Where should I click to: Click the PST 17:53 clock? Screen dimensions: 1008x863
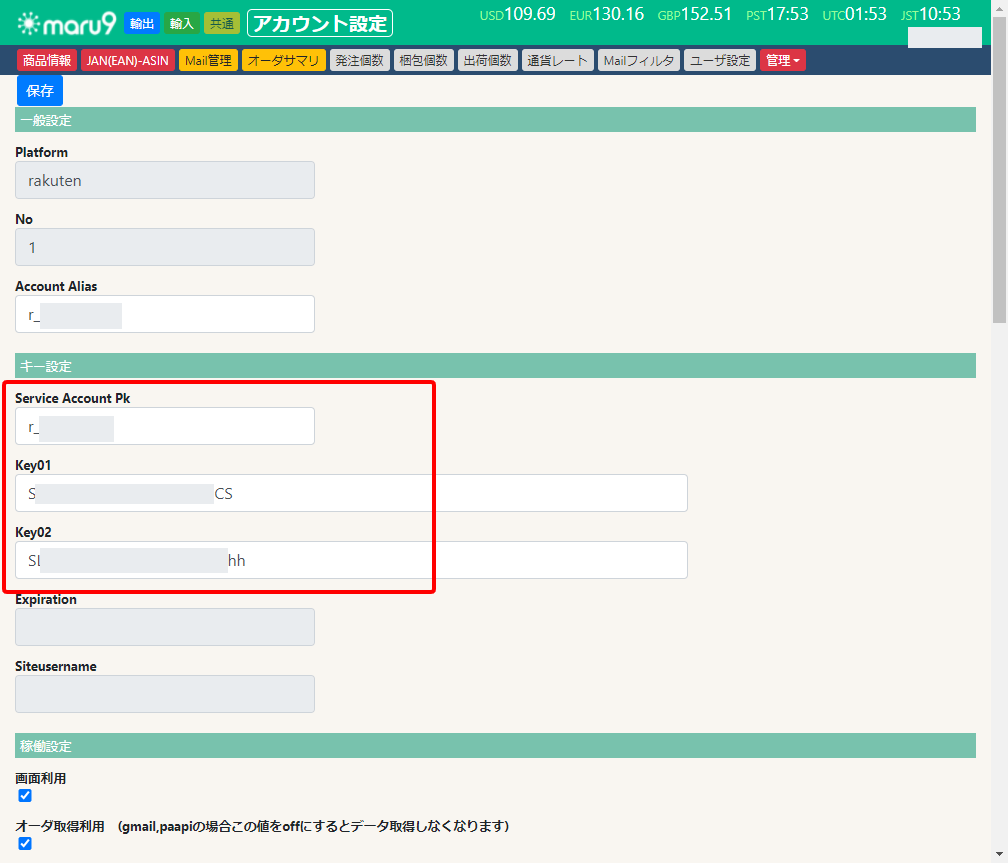[777, 14]
